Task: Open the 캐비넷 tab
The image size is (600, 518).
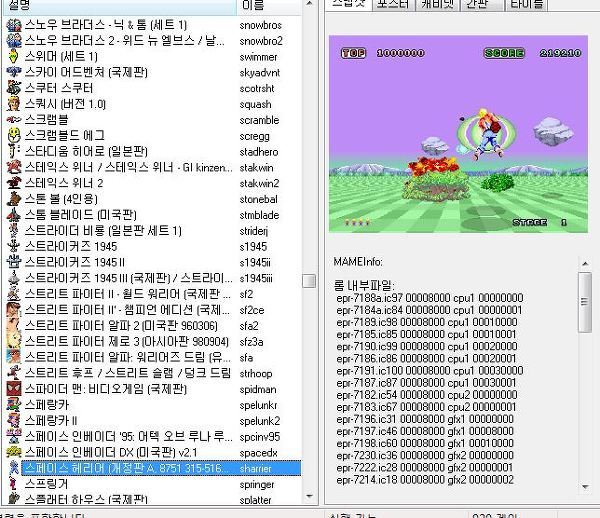Action: [x=437, y=4]
